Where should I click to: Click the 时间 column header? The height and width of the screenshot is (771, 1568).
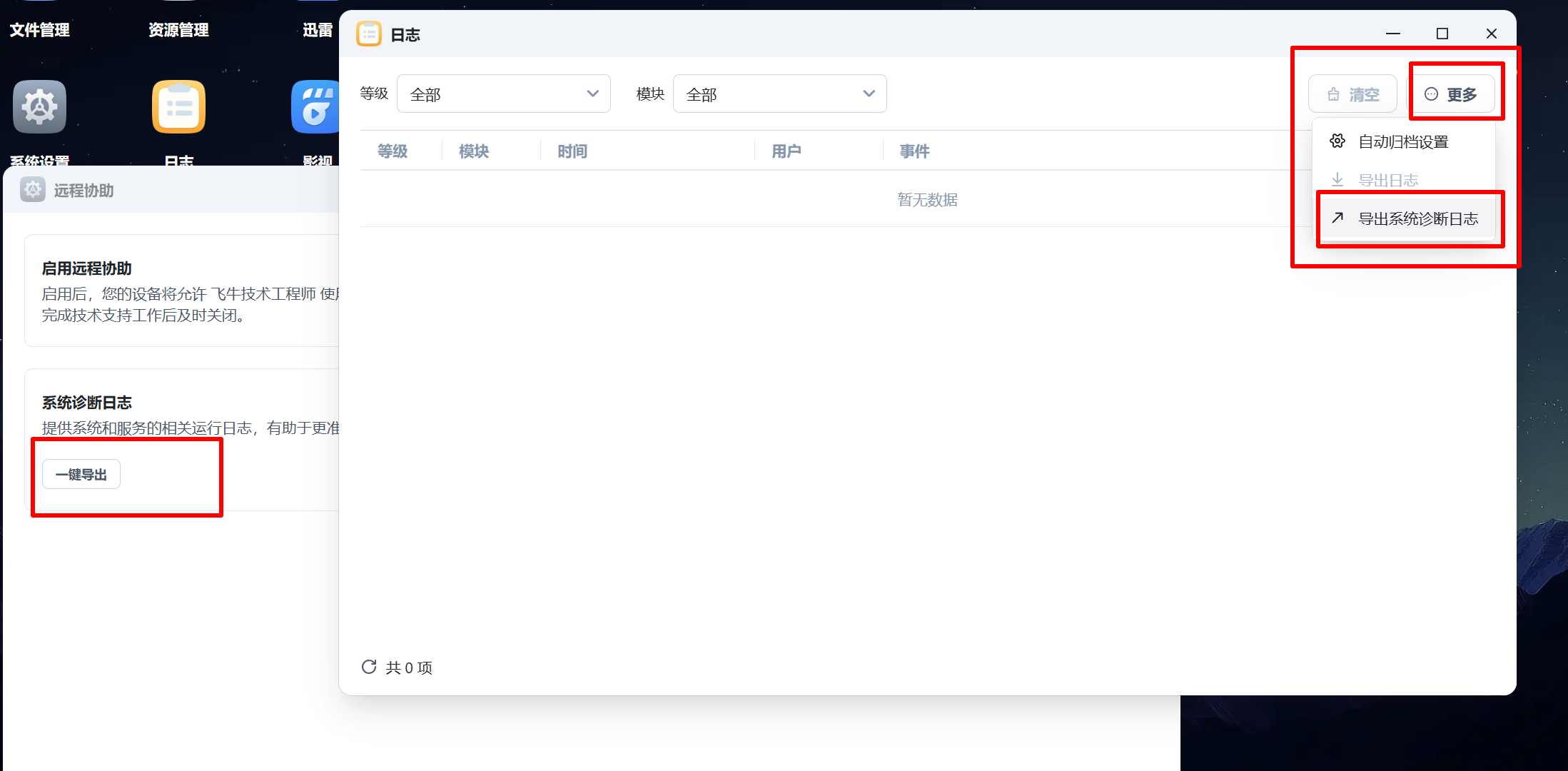click(x=572, y=151)
